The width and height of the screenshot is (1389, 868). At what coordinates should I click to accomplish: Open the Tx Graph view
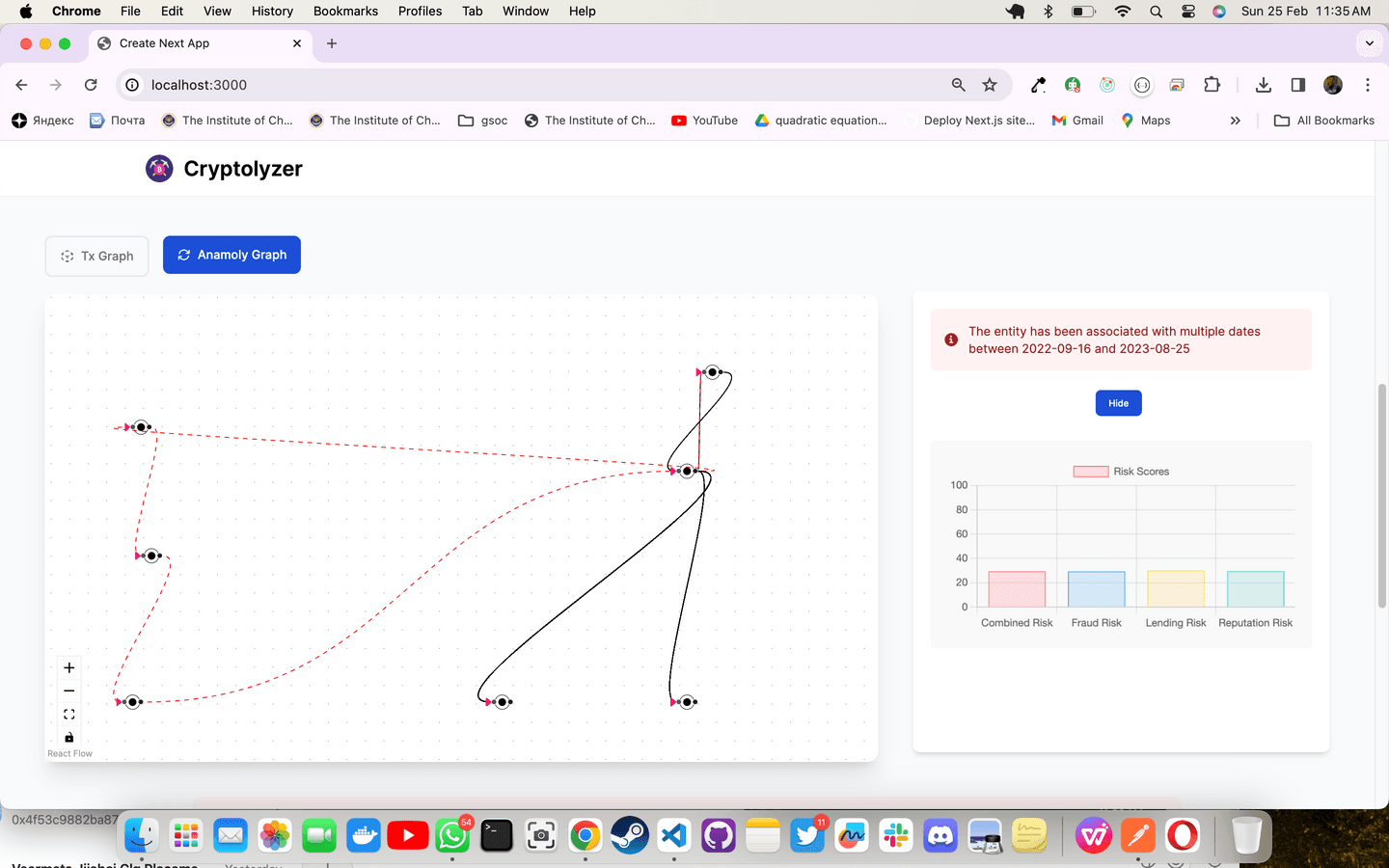tap(96, 256)
